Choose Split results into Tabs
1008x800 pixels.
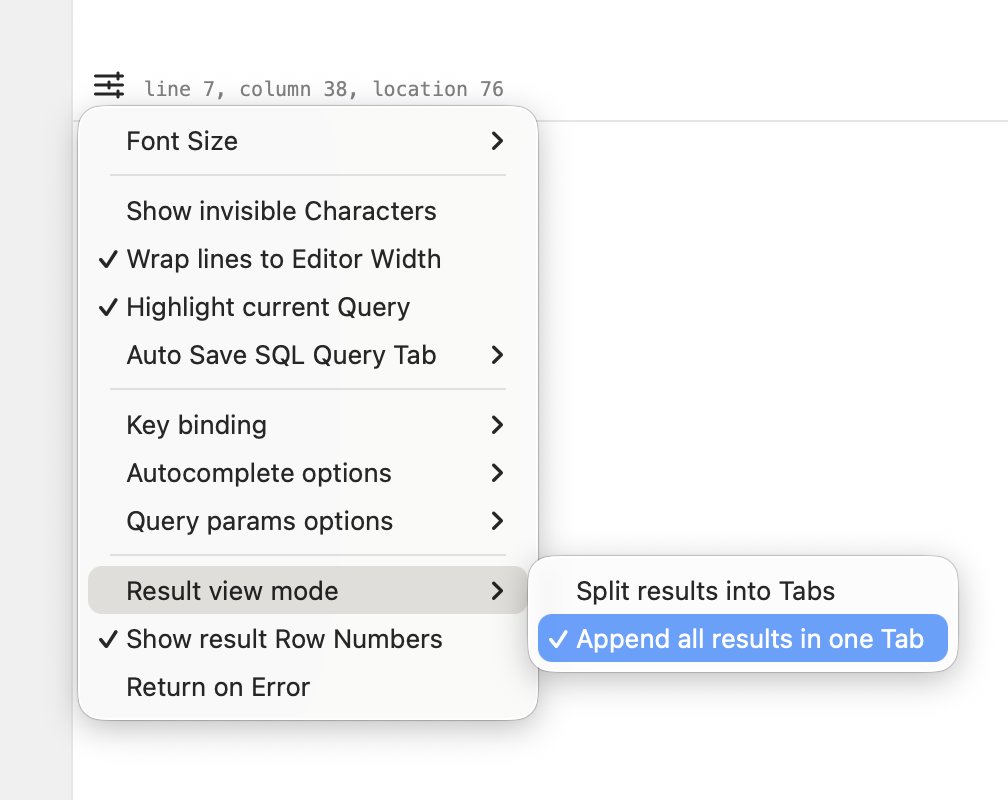[x=742, y=590]
